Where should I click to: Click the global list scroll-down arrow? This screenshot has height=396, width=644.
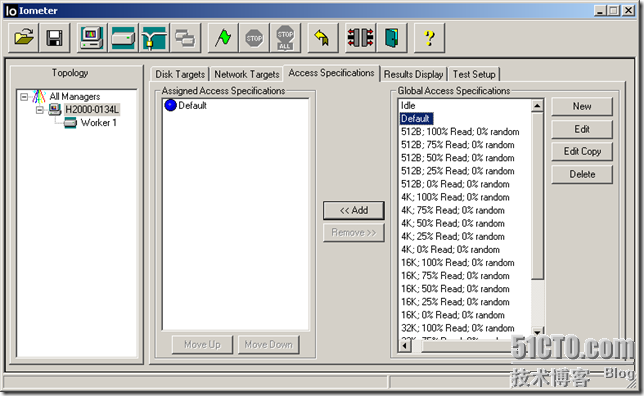537,331
